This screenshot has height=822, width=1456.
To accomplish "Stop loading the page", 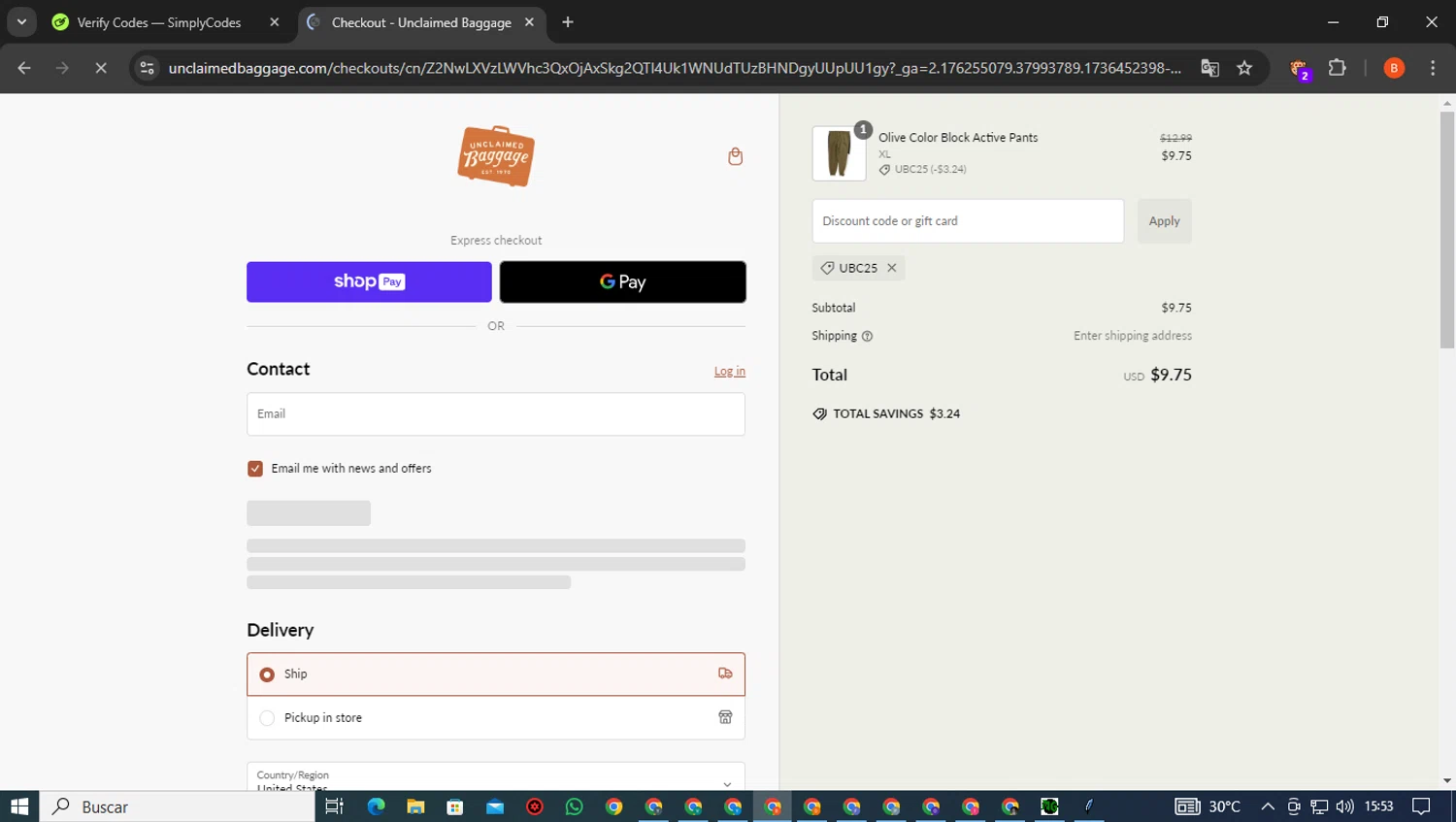I will [100, 68].
